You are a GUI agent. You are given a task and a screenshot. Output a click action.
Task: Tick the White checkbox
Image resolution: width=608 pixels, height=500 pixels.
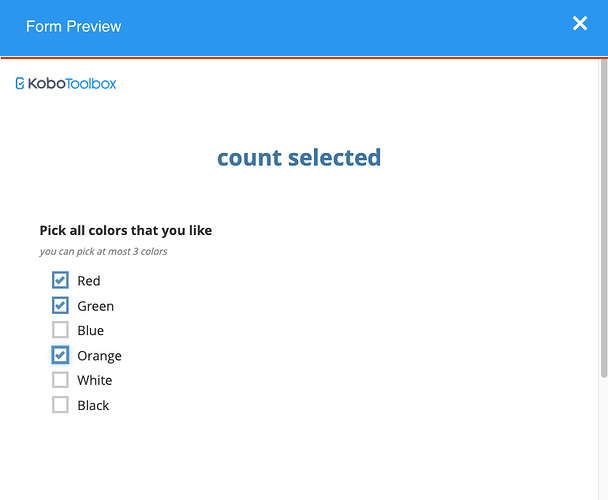pos(60,380)
